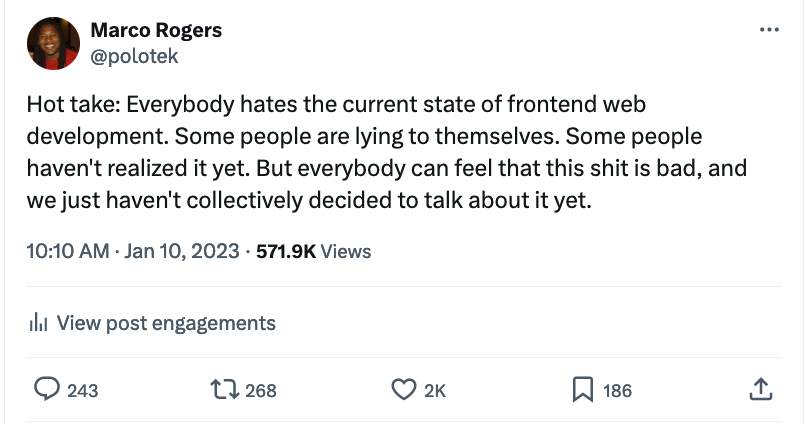
Task: Click the 186 bookmarks count
Action: 617,391
